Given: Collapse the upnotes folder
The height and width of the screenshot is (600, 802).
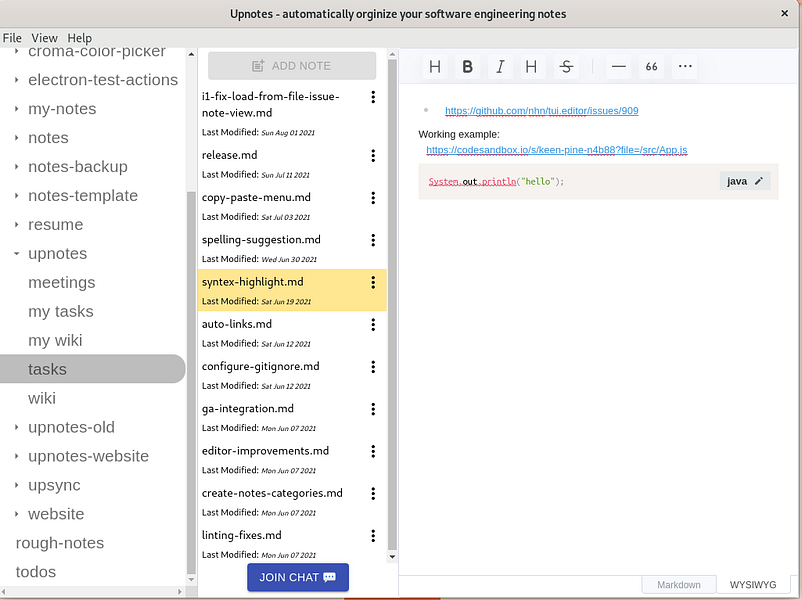Looking at the screenshot, I should click(16, 254).
